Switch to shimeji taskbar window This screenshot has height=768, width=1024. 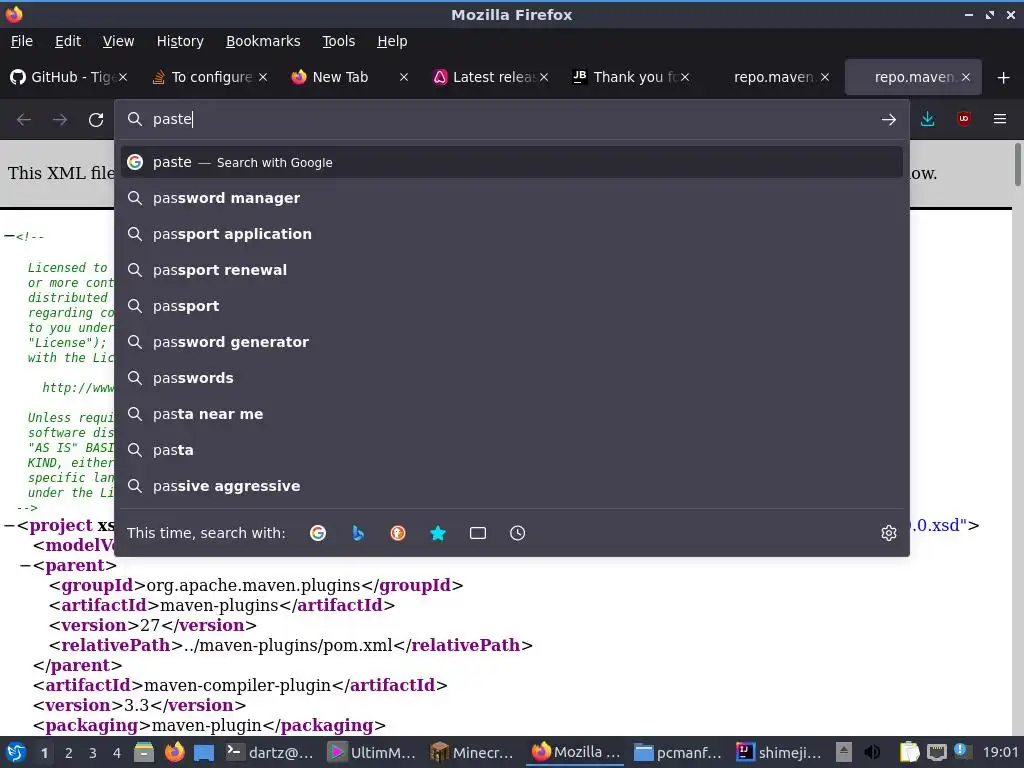point(779,752)
